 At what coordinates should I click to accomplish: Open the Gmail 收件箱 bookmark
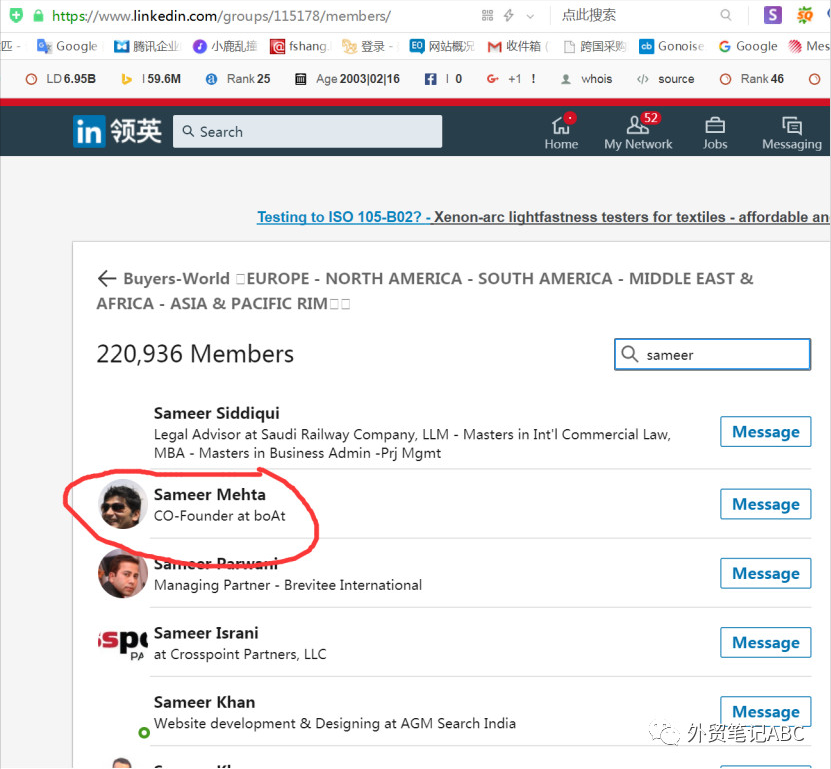[x=518, y=47]
